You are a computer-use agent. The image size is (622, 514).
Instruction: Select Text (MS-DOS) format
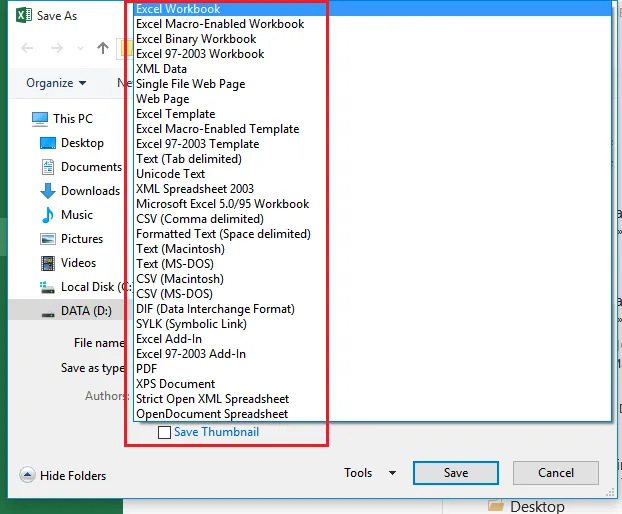[x=372, y=264]
